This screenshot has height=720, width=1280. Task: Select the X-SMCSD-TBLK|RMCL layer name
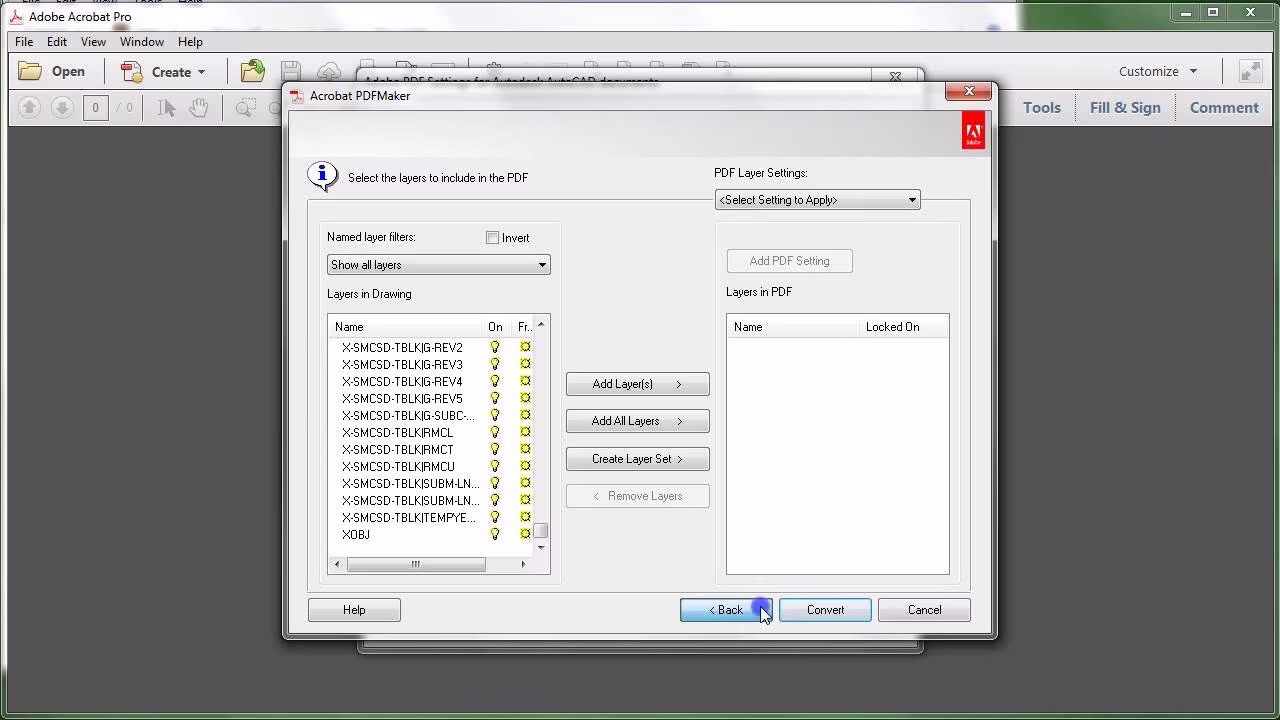pos(397,432)
